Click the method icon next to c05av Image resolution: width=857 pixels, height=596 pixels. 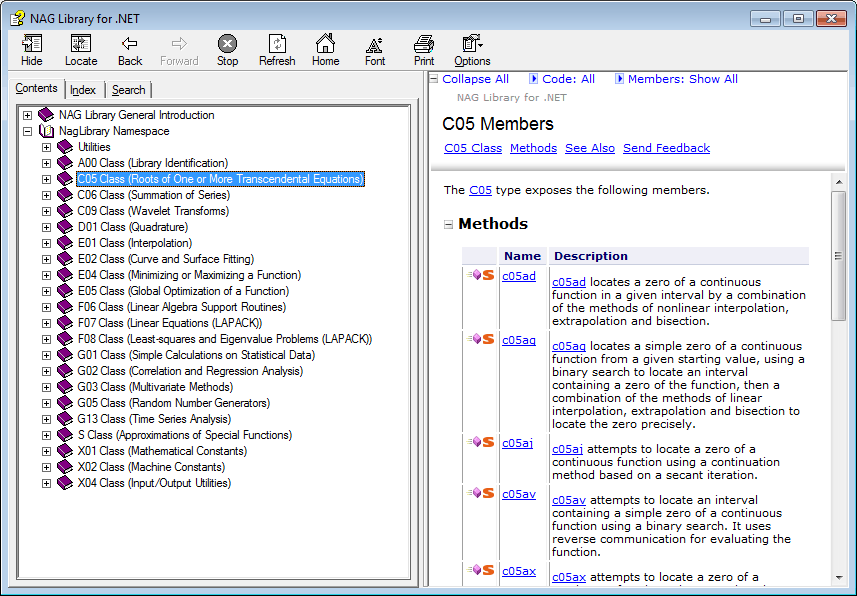[x=480, y=493]
